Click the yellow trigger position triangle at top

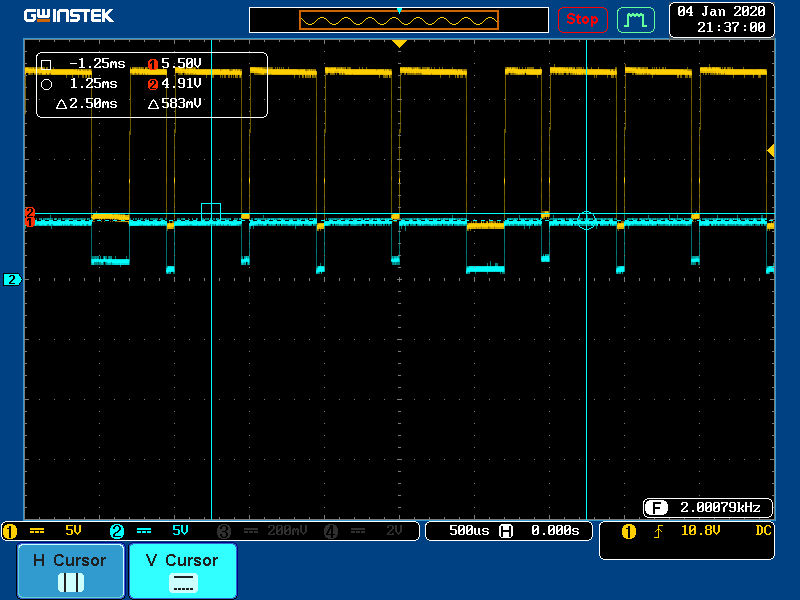(x=399, y=44)
